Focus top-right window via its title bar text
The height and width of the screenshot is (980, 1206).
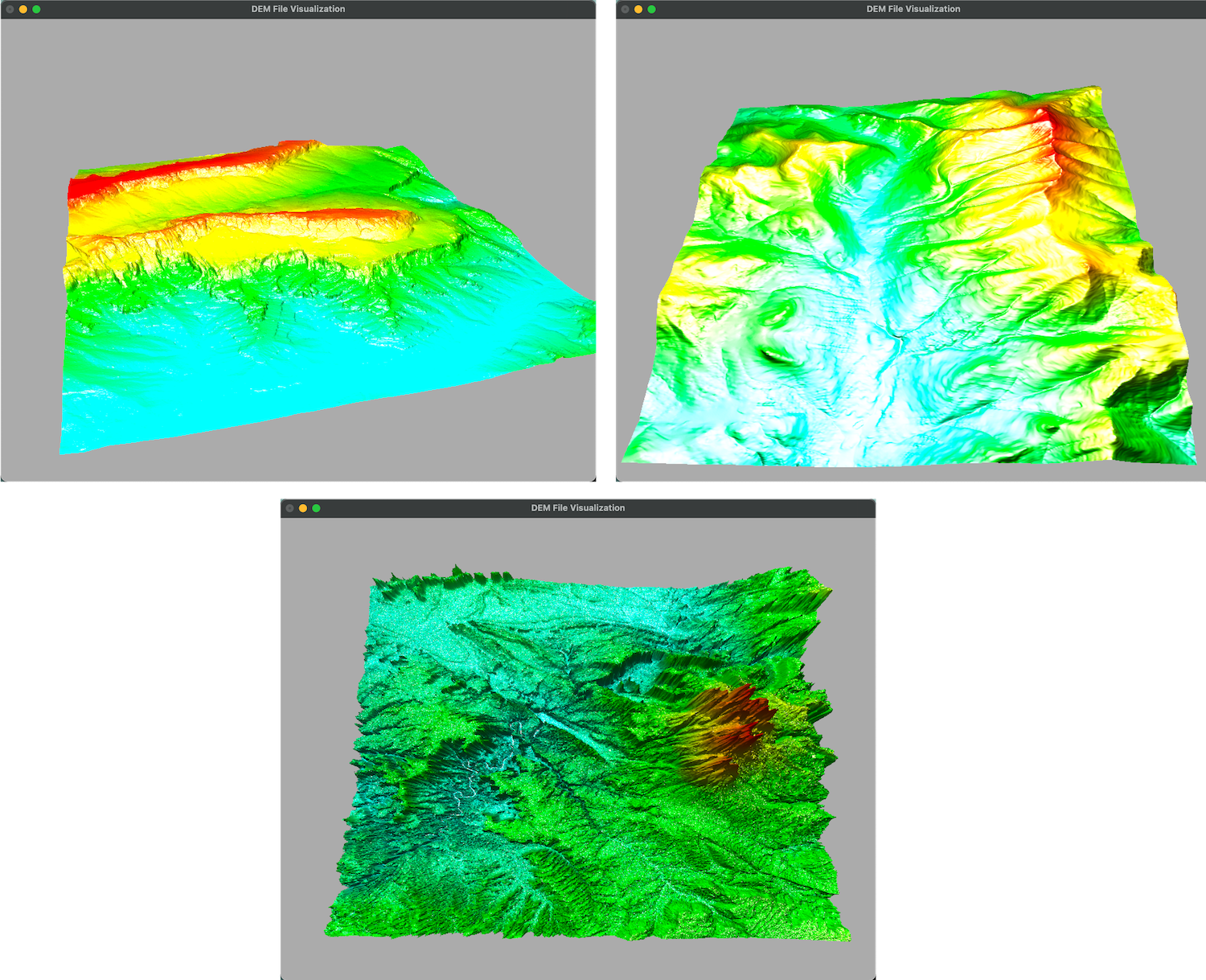tap(913, 9)
